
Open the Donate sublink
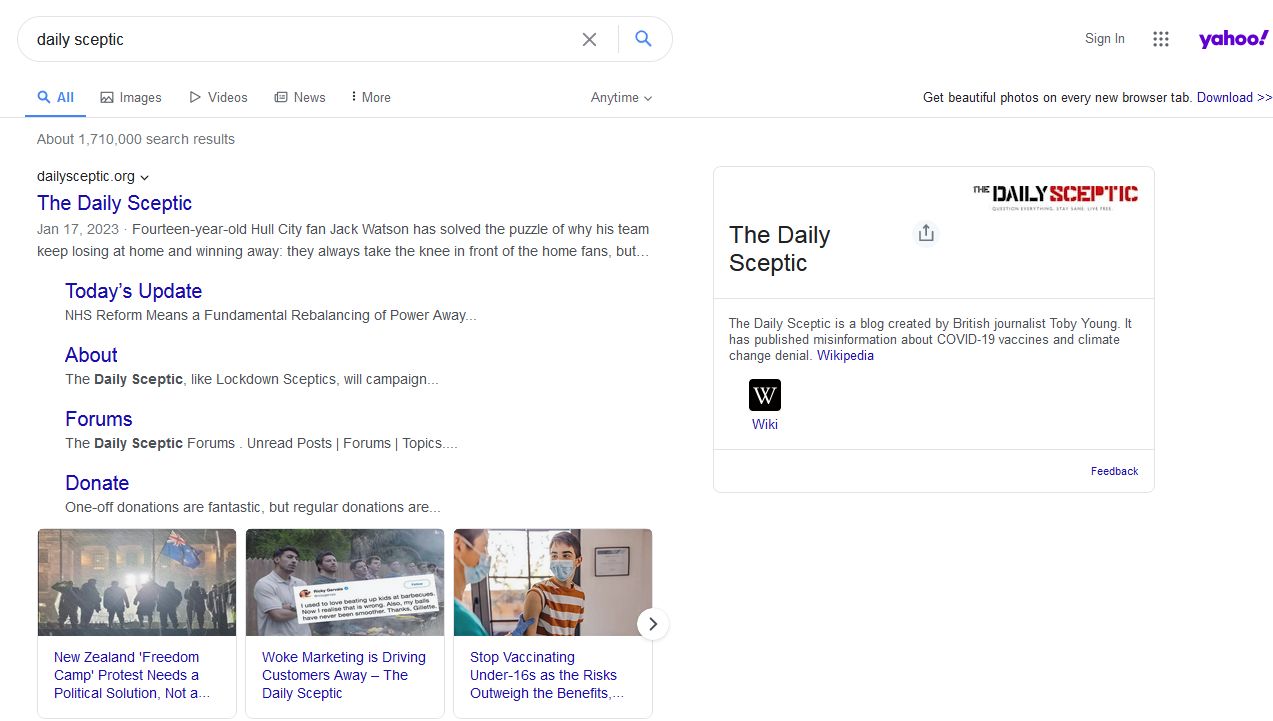tap(97, 483)
